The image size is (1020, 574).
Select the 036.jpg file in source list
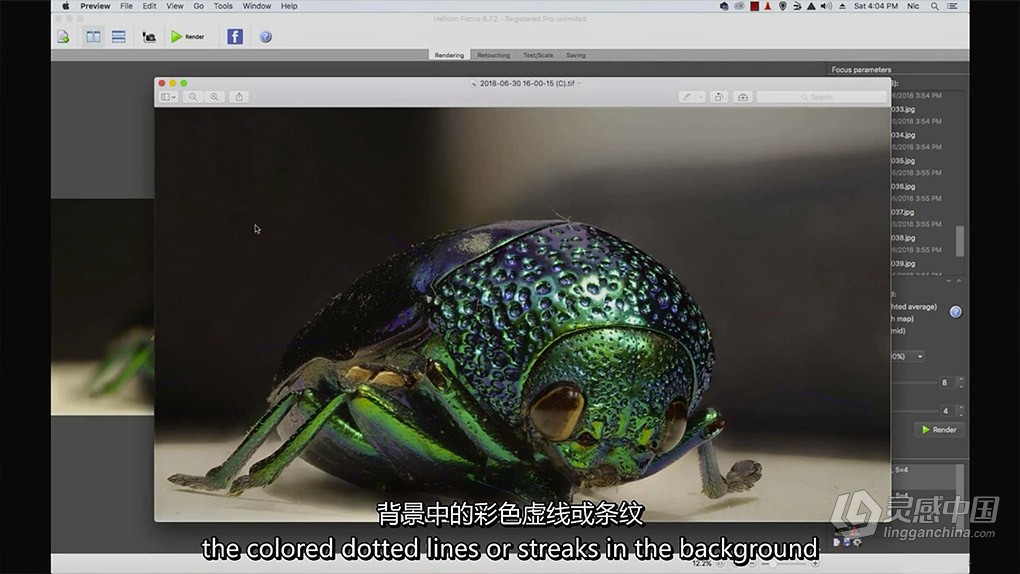(x=903, y=187)
